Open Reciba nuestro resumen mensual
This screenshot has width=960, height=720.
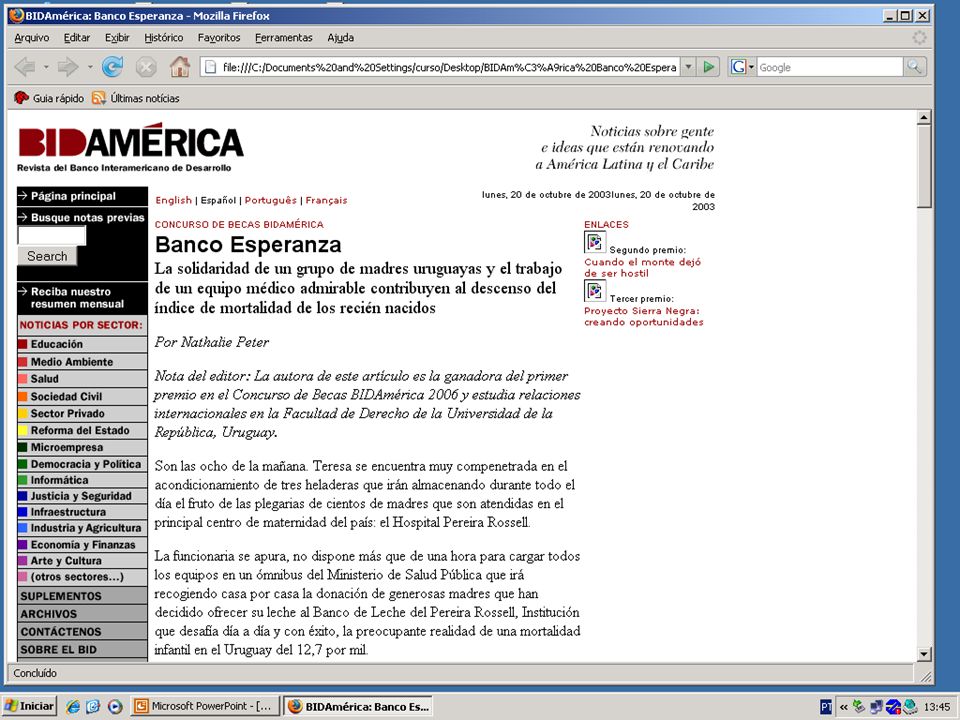(x=77, y=298)
